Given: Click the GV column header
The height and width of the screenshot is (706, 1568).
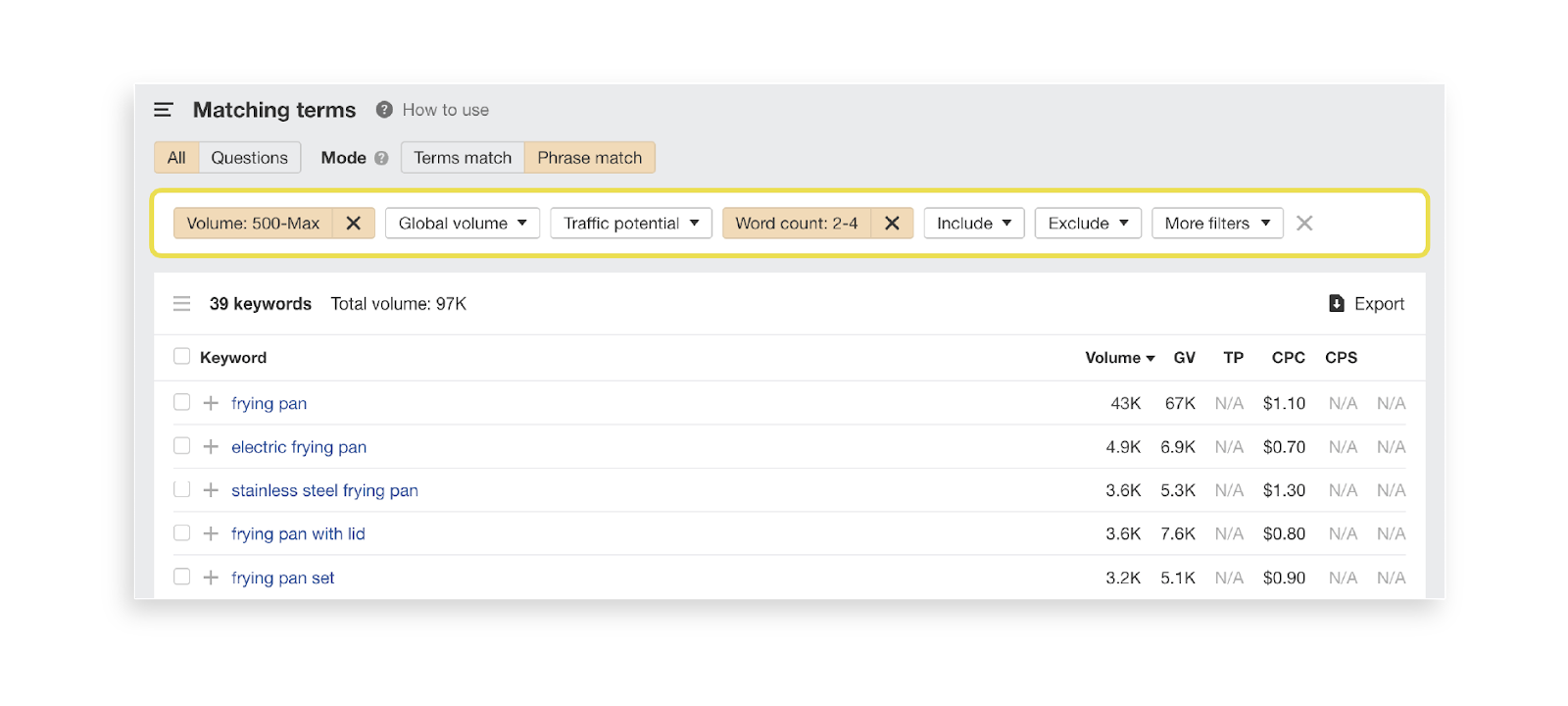Looking at the screenshot, I should [x=1184, y=358].
